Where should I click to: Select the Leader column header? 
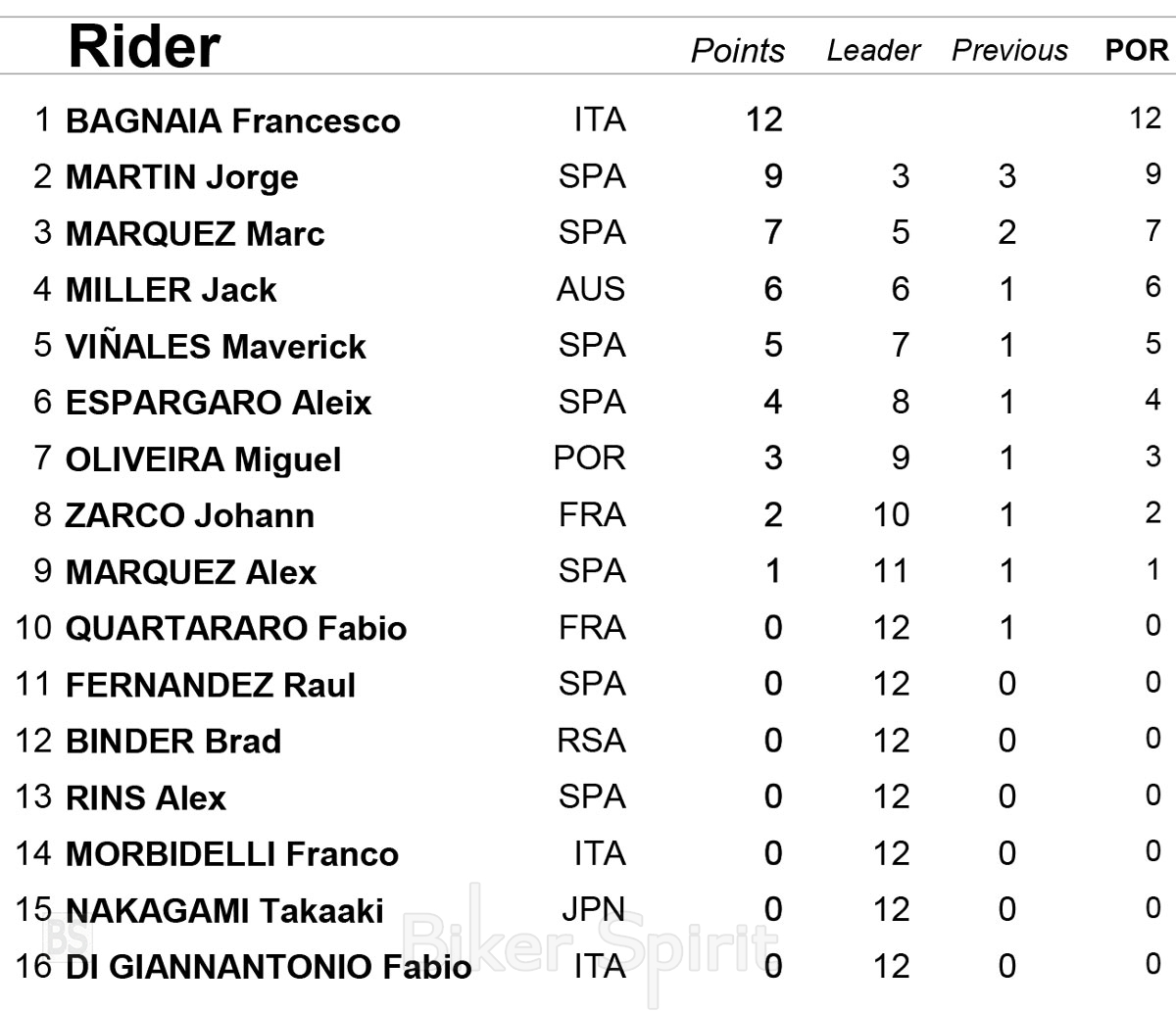pos(873,51)
